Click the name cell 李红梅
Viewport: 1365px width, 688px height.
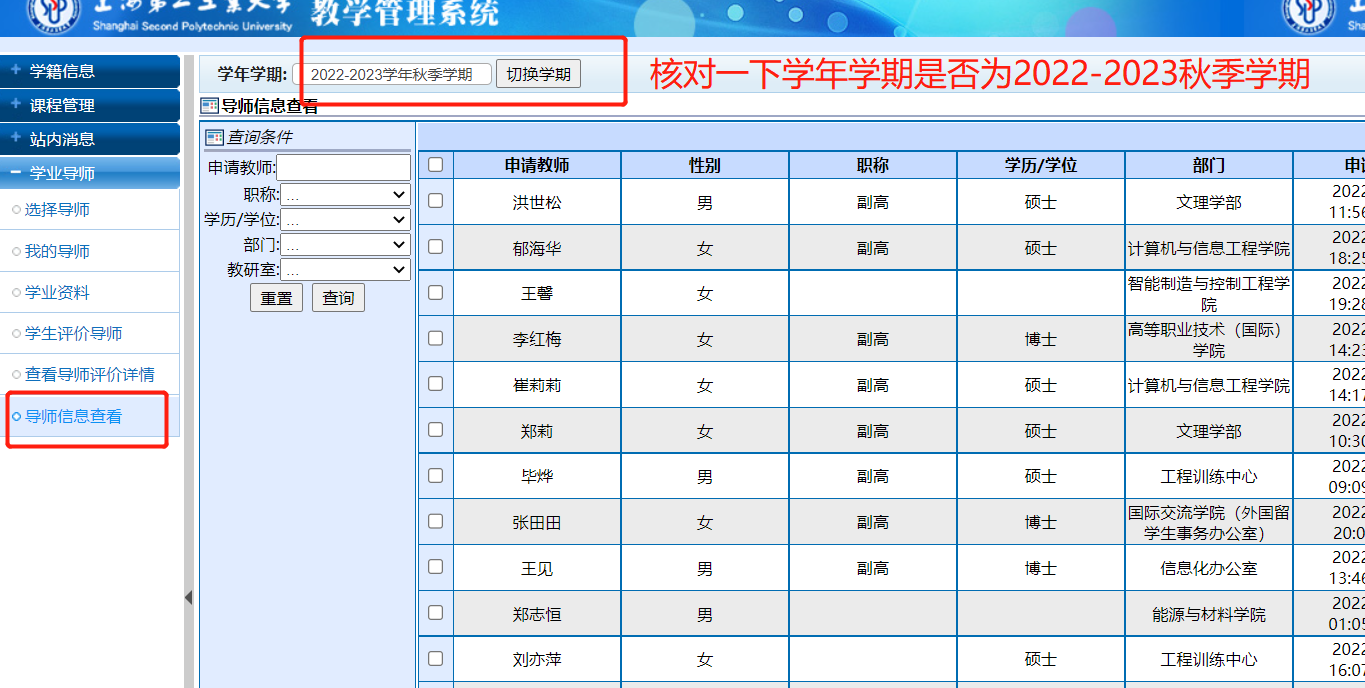tap(537, 340)
